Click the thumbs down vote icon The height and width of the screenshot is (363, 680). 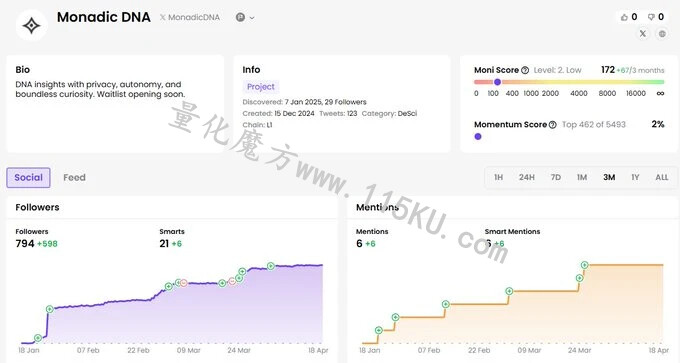(651, 17)
